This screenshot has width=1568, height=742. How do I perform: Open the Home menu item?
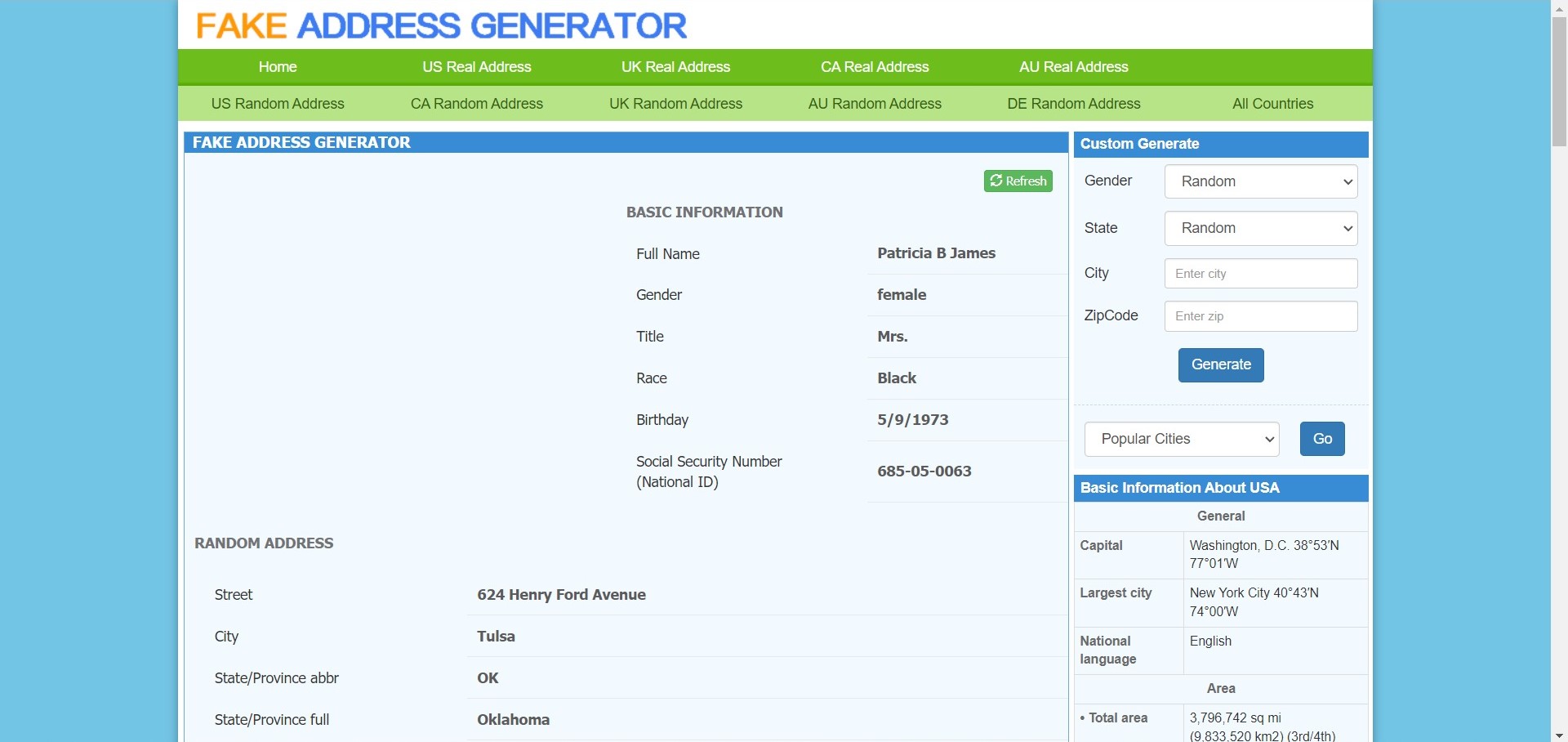point(278,67)
